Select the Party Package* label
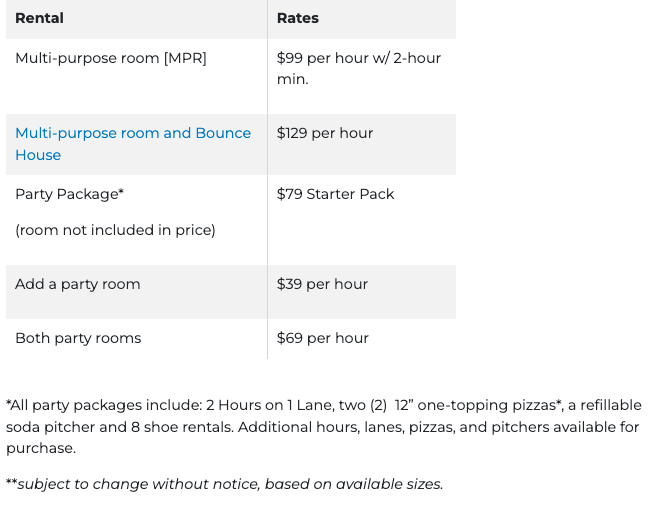Image resolution: width=660 pixels, height=505 pixels. point(70,194)
